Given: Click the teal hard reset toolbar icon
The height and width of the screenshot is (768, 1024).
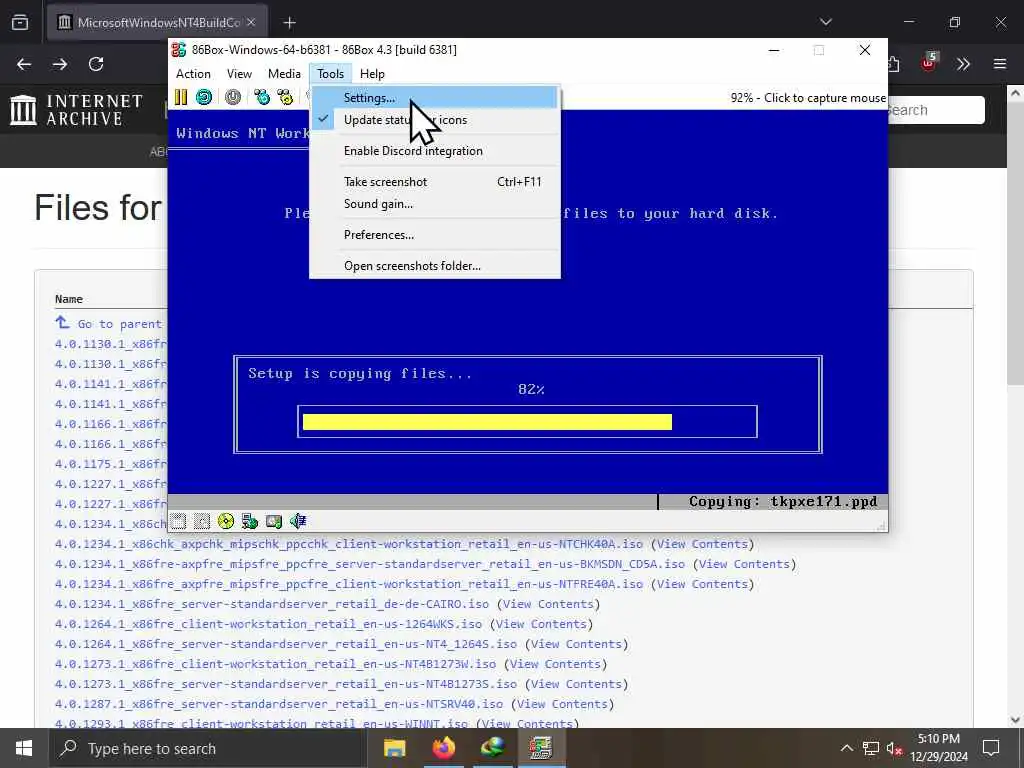Looking at the screenshot, I should (204, 97).
